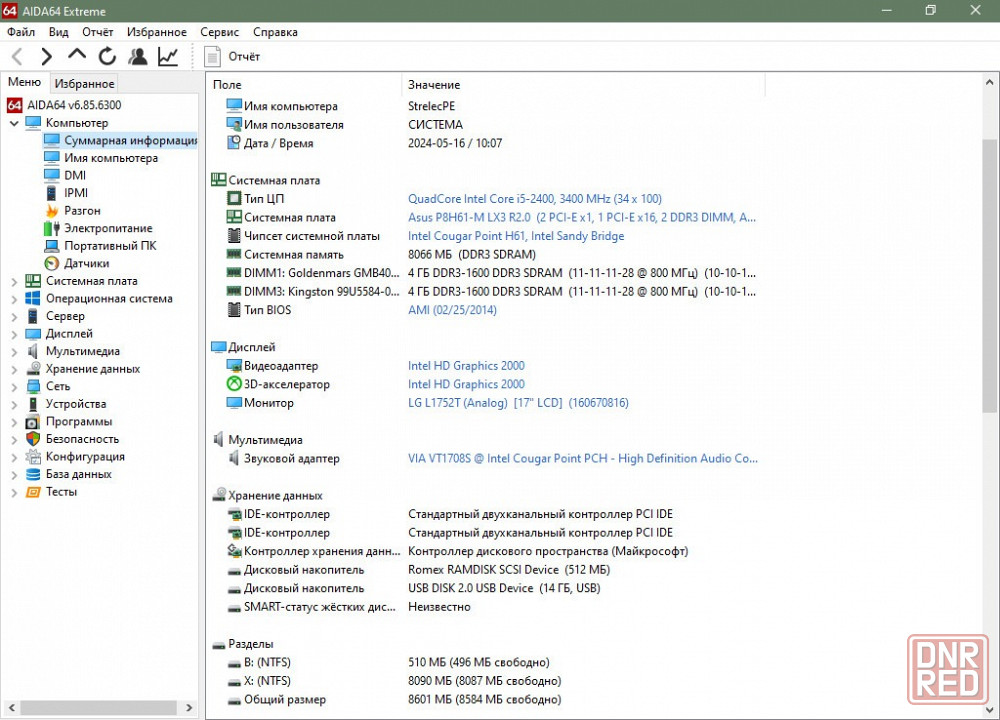Click the scroll up arrow of the report pane

(x=989, y=82)
